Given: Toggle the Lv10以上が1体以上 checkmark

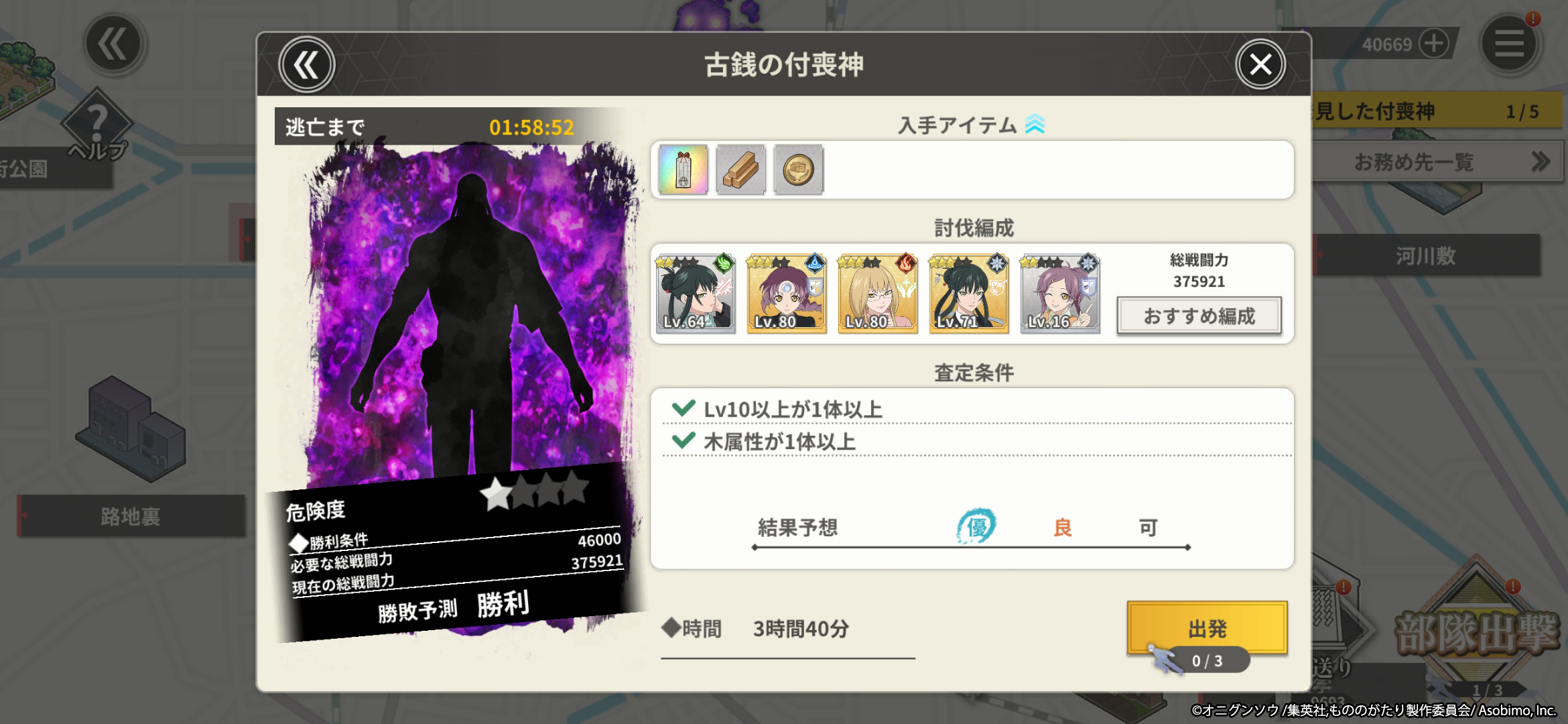Looking at the screenshot, I should pyautogui.click(x=683, y=408).
